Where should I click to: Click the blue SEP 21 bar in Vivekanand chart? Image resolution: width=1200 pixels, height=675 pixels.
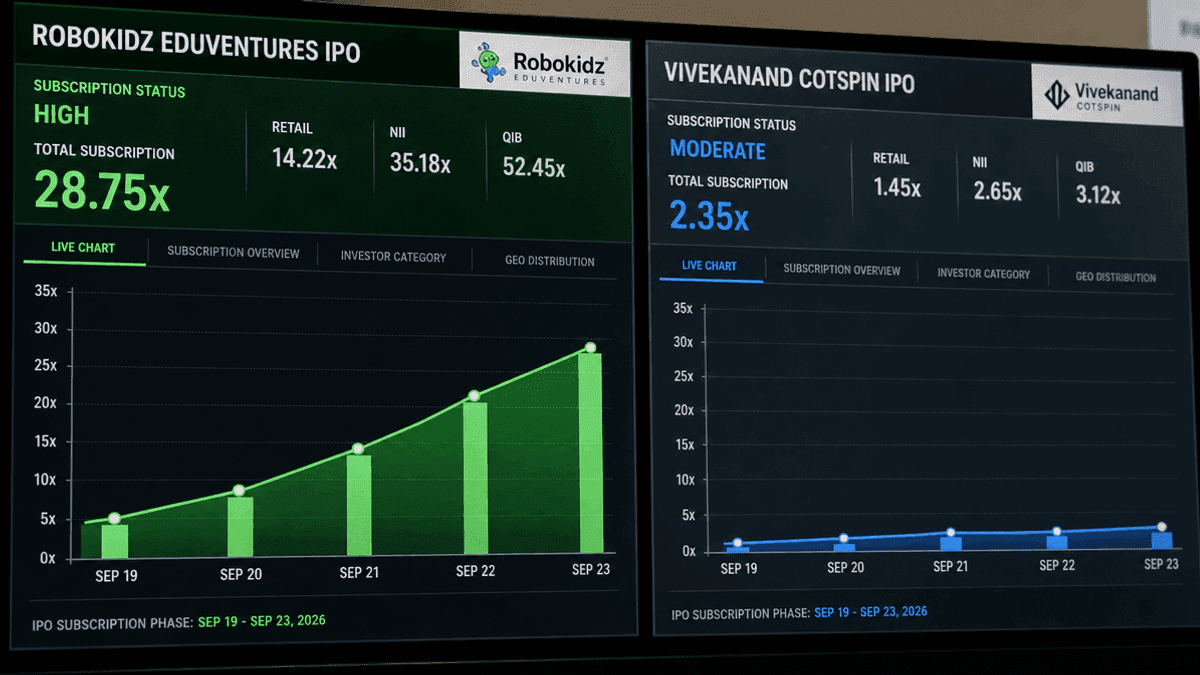coord(950,544)
